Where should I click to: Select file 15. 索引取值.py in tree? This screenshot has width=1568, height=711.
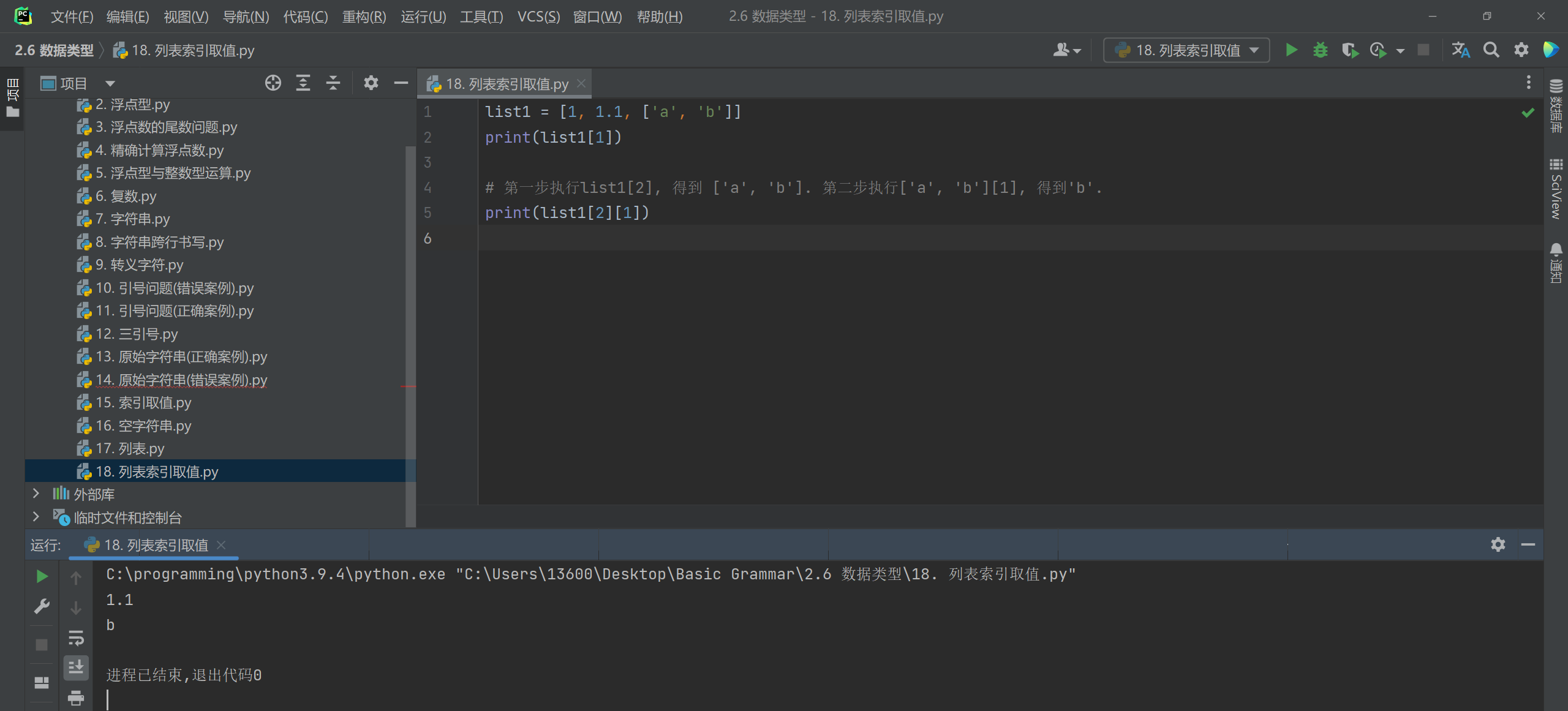(143, 403)
